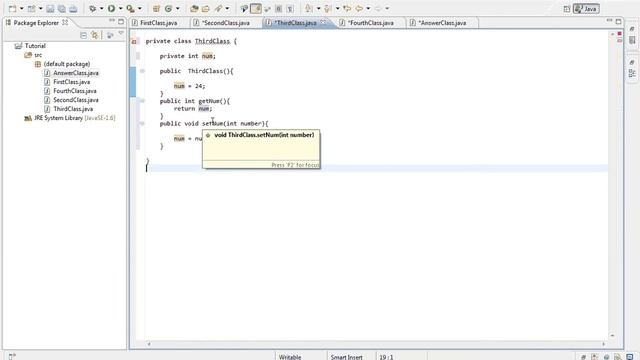Image resolution: width=640 pixels, height=360 pixels.
Task: Click the green Run button icon
Action: (x=111, y=9)
